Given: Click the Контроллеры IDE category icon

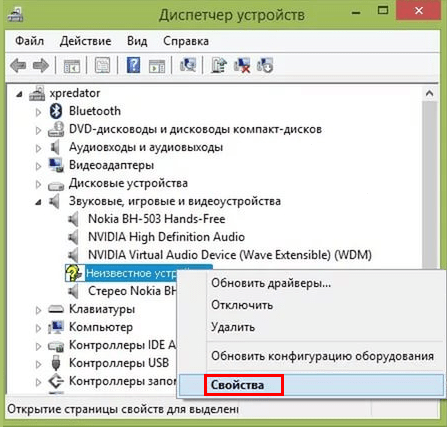Looking at the screenshot, I should pos(56,346).
